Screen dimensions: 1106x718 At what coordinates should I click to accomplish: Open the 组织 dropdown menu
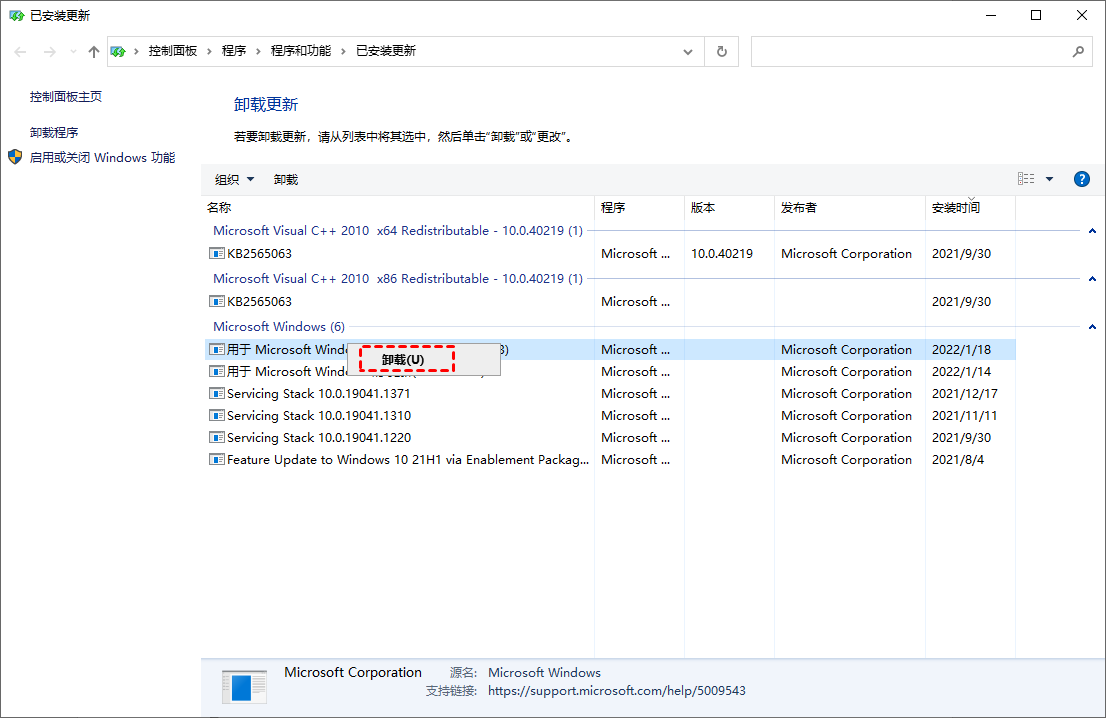click(234, 180)
